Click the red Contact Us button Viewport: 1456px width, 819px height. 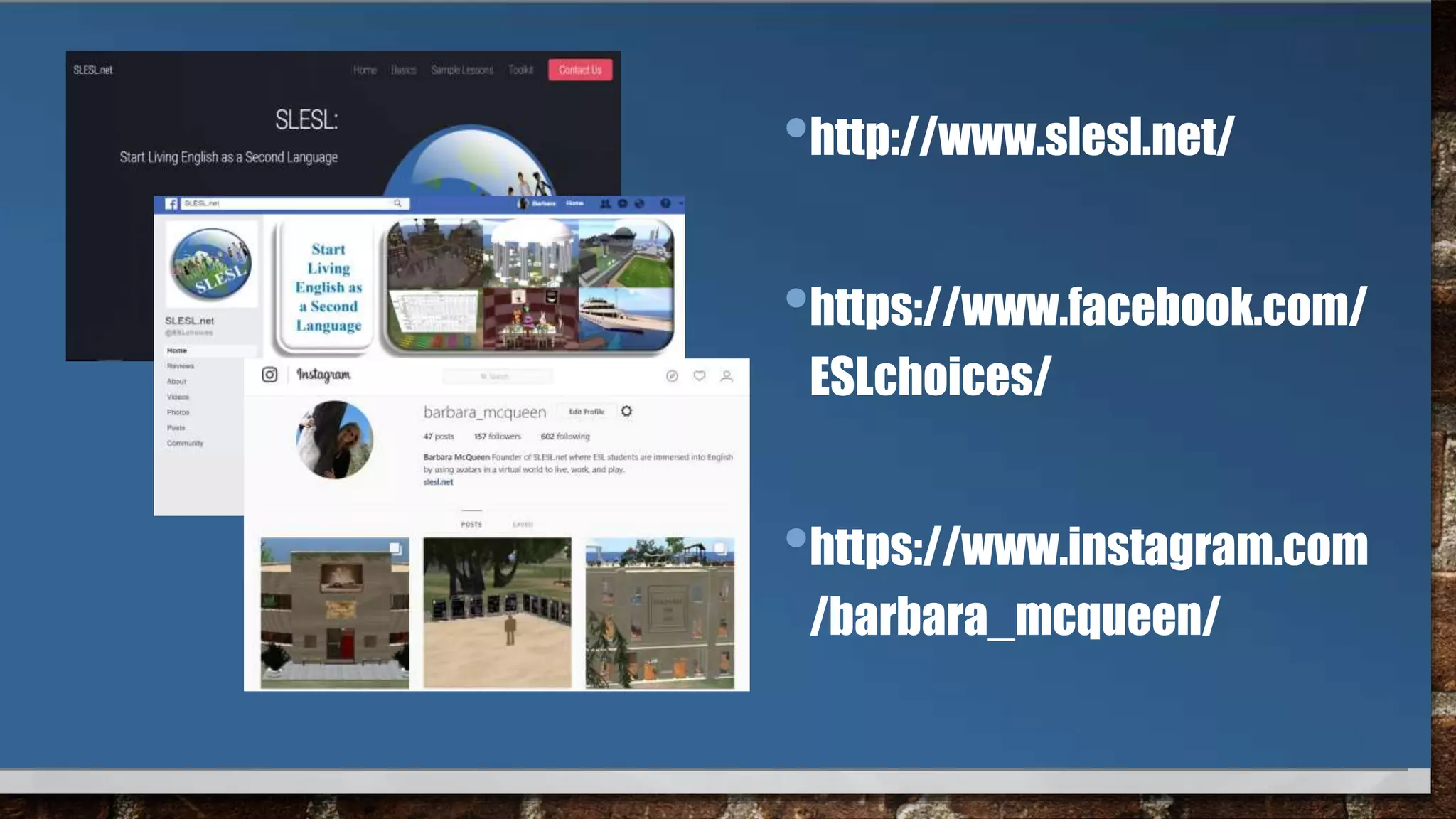click(x=580, y=70)
